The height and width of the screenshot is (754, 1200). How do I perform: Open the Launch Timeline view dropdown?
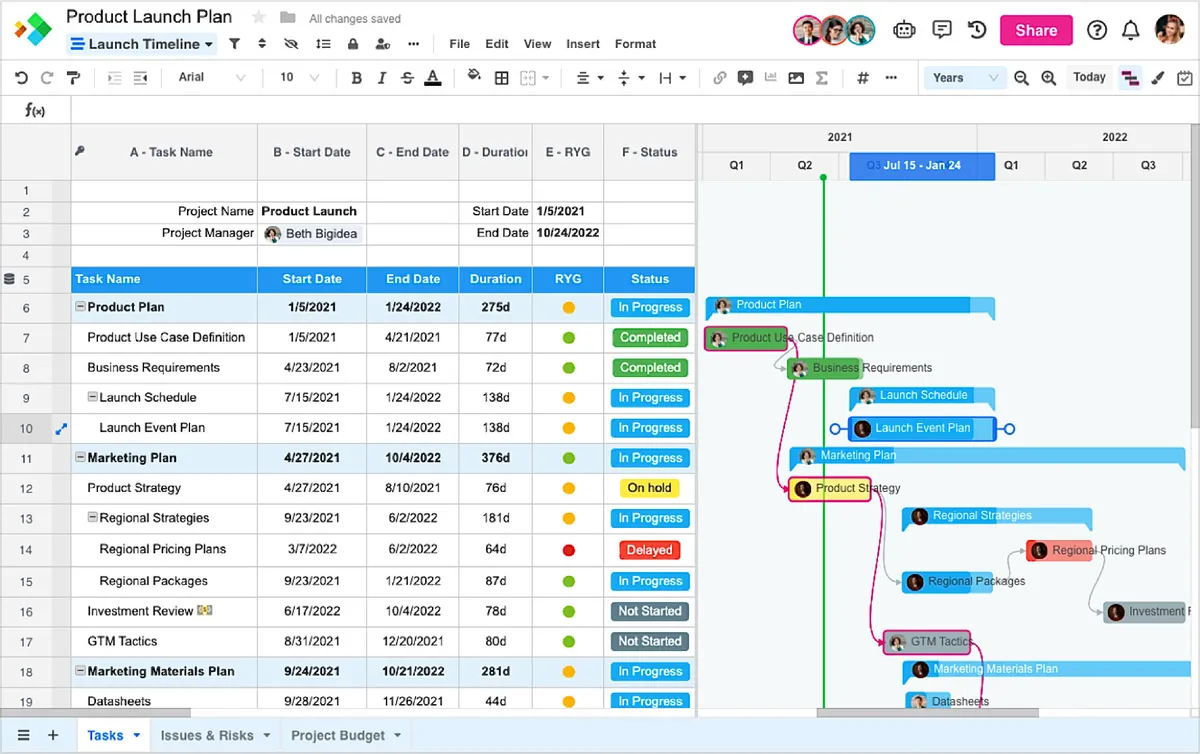(x=142, y=44)
